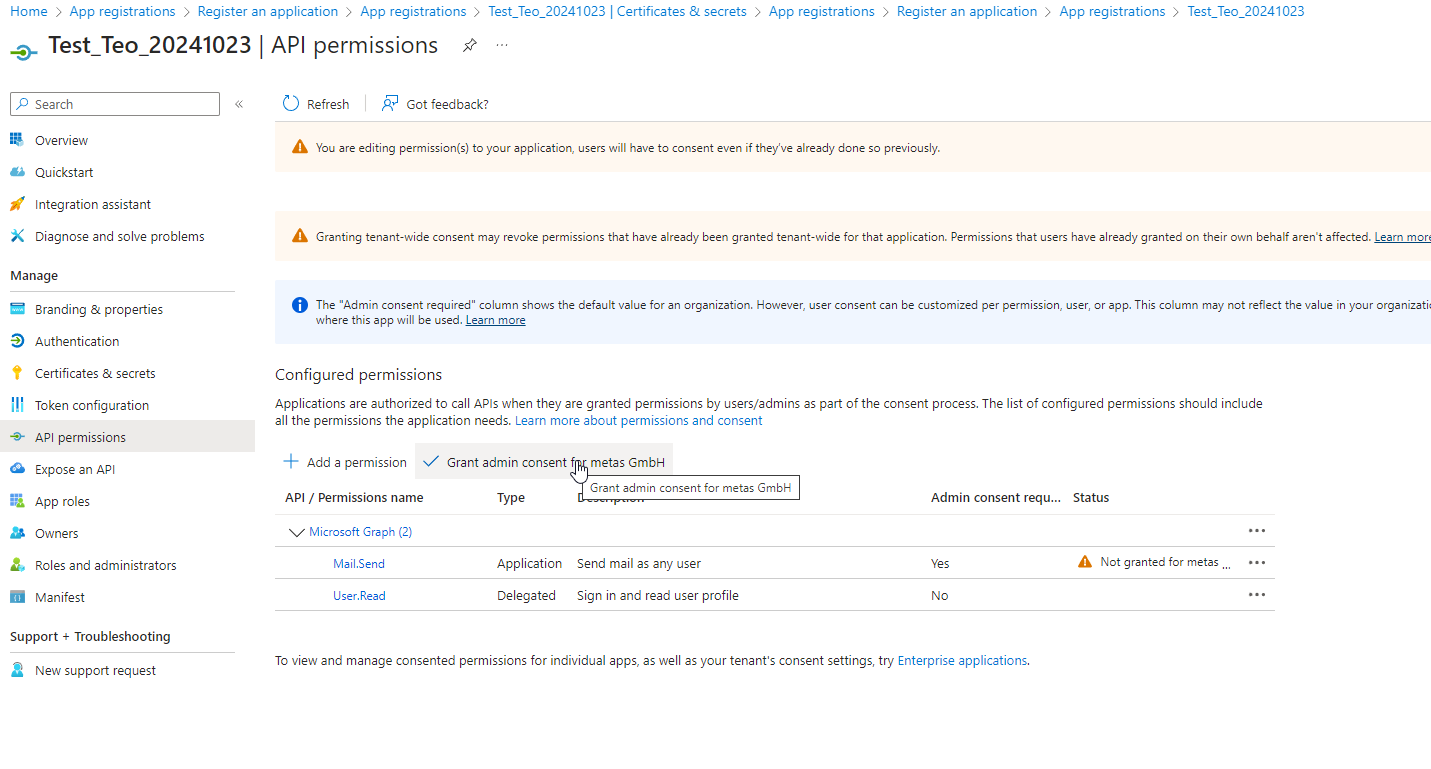Click the Authentication icon in sidebar
Viewport: 1431px width, 769px height.
coord(17,341)
